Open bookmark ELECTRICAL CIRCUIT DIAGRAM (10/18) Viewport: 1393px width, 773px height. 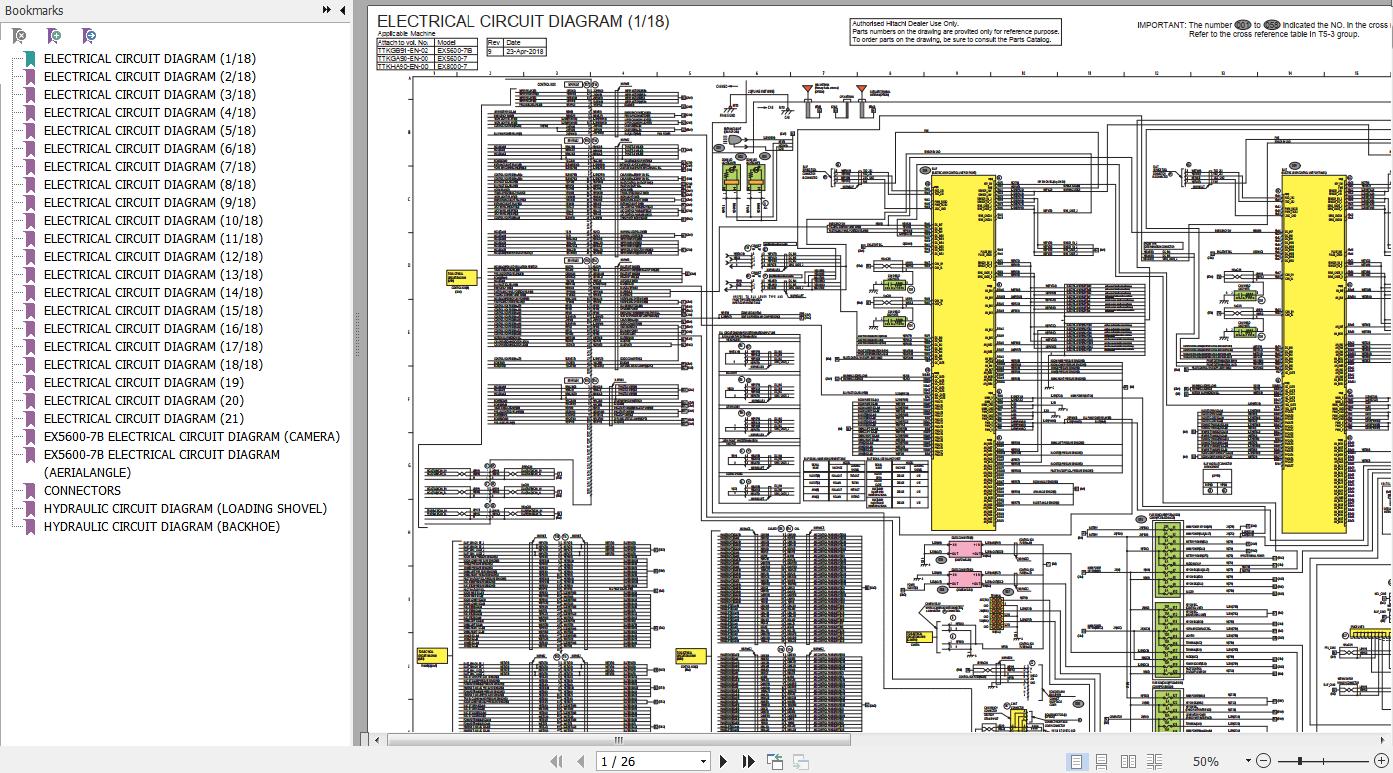[153, 221]
